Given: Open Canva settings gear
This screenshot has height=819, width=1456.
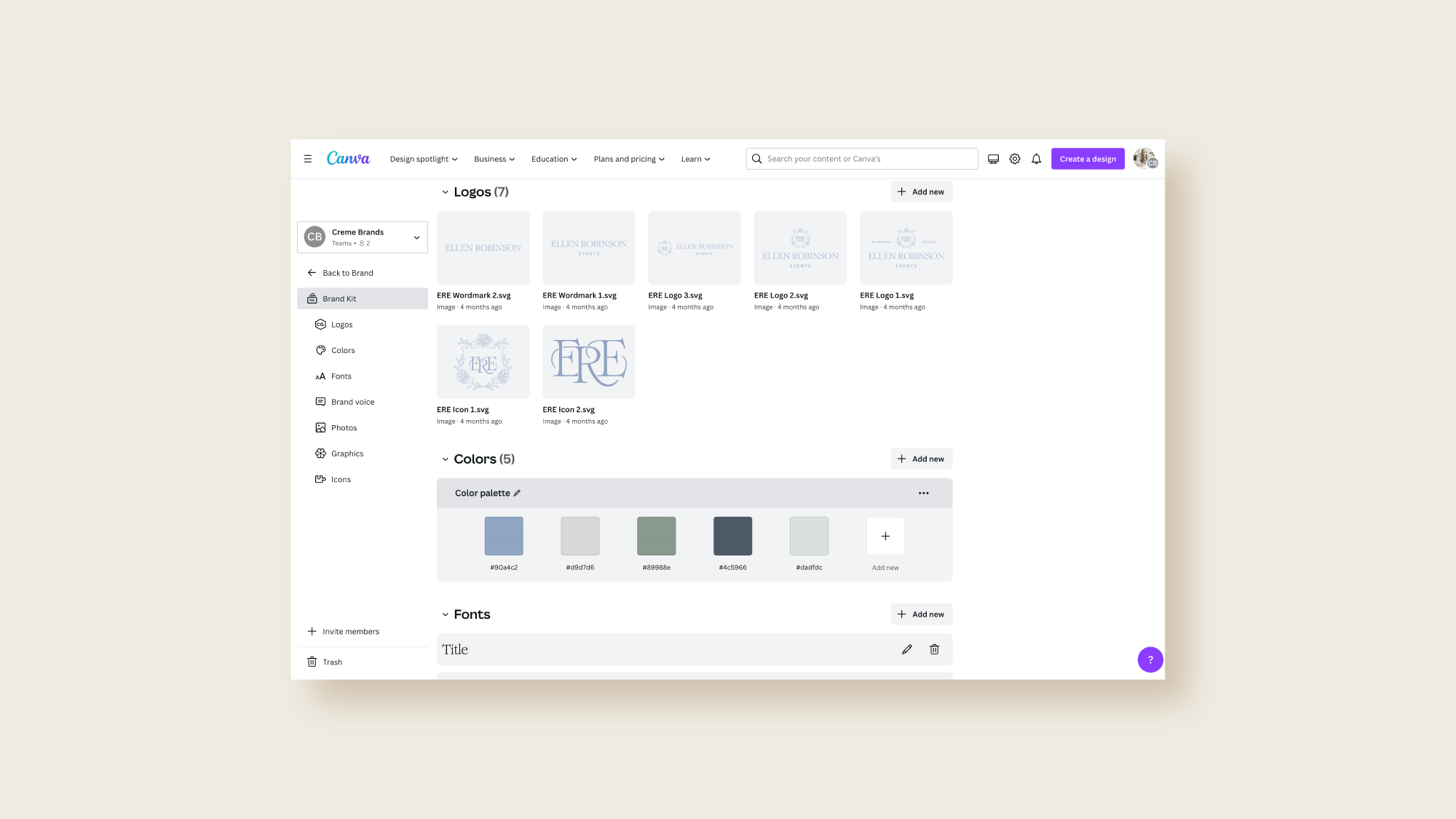Looking at the screenshot, I should 1014,158.
